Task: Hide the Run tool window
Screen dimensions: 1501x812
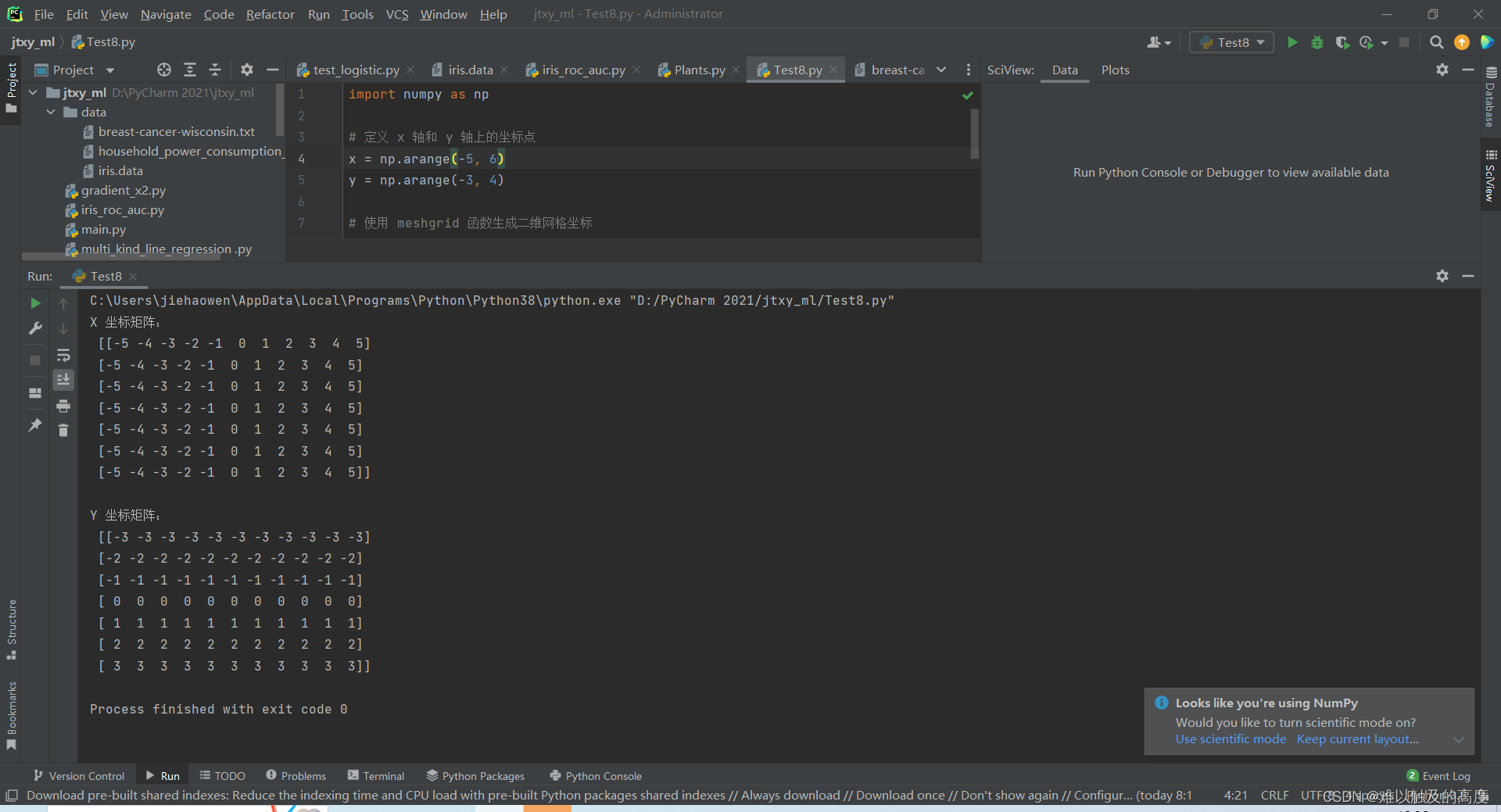Action: point(1468,276)
